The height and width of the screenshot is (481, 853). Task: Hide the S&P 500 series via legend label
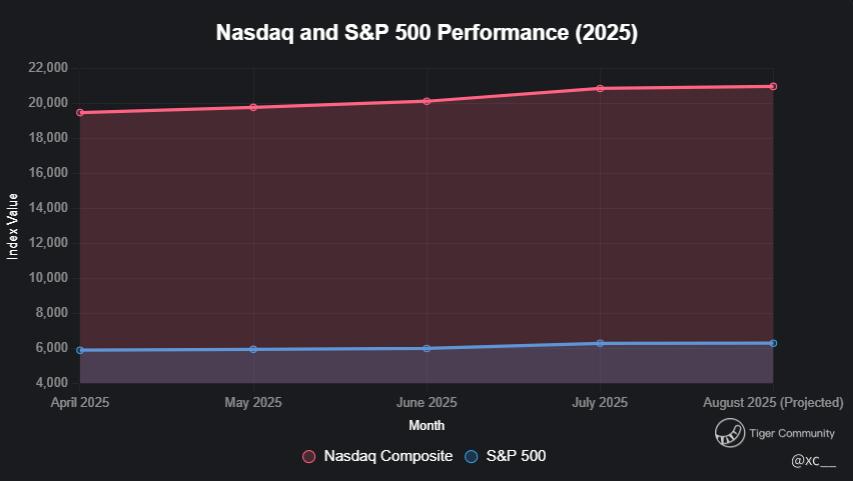tap(516, 456)
